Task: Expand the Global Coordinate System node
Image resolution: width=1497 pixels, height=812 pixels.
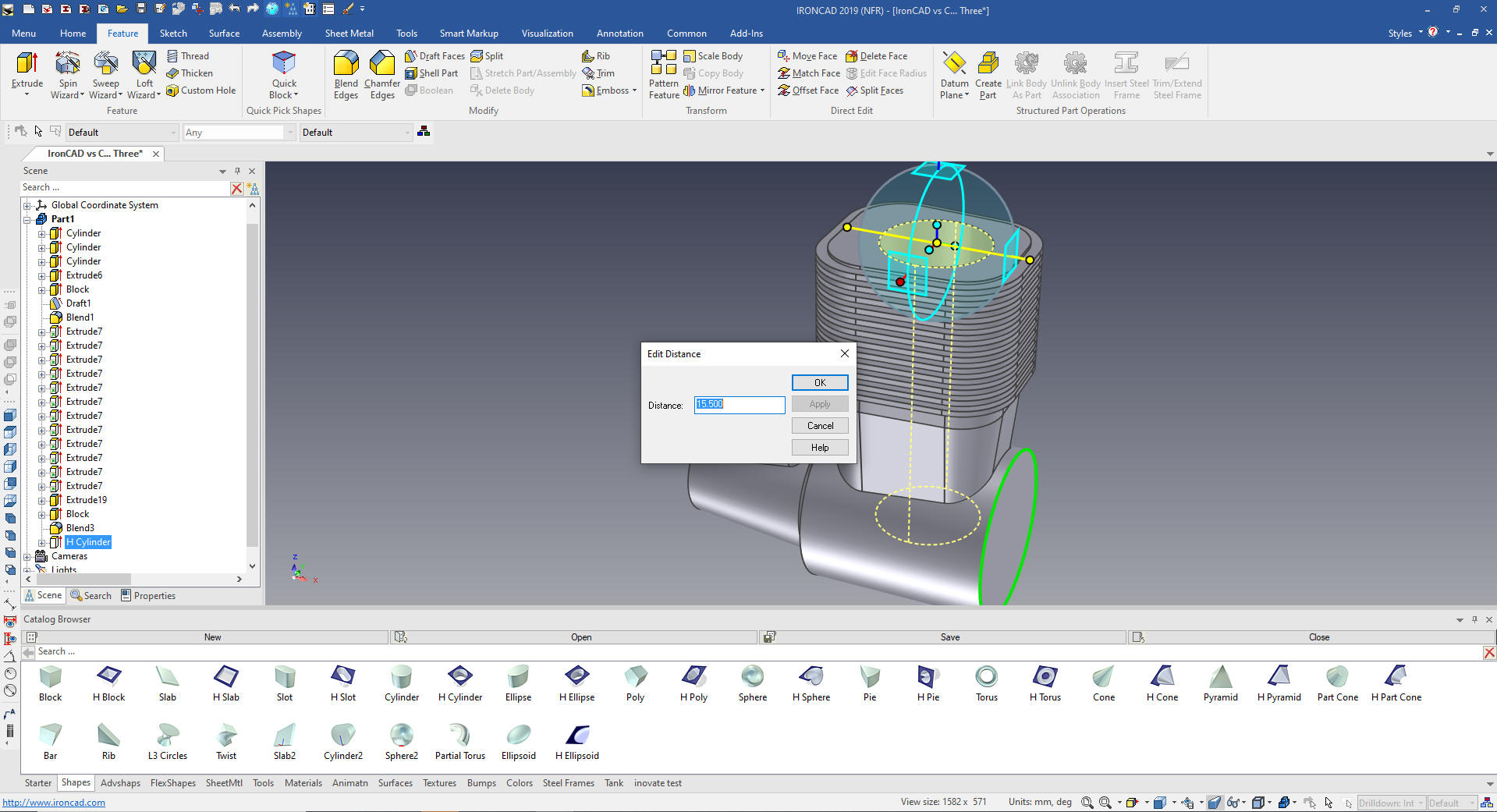Action: (x=27, y=206)
